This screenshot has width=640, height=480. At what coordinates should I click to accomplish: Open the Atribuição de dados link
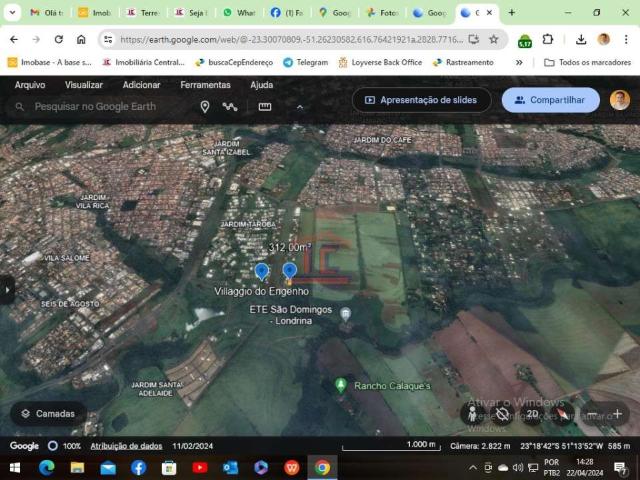tap(126, 446)
